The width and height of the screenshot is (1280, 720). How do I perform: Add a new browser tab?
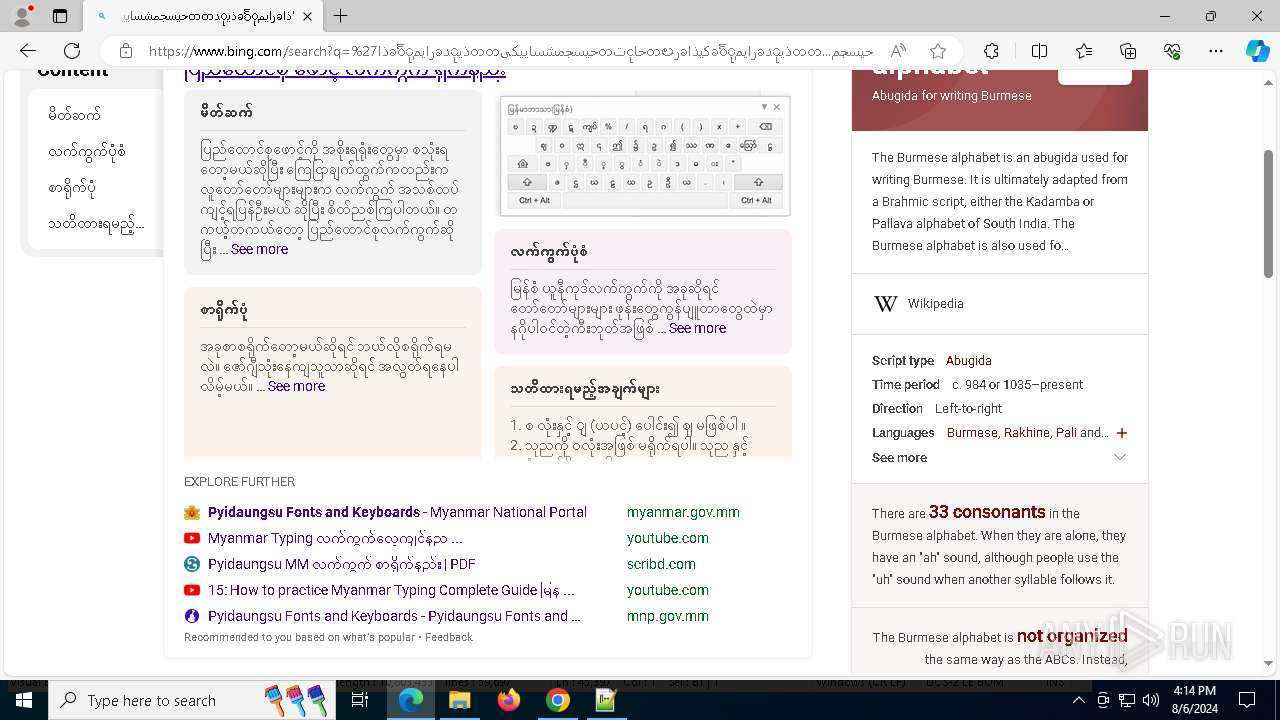pos(341,16)
